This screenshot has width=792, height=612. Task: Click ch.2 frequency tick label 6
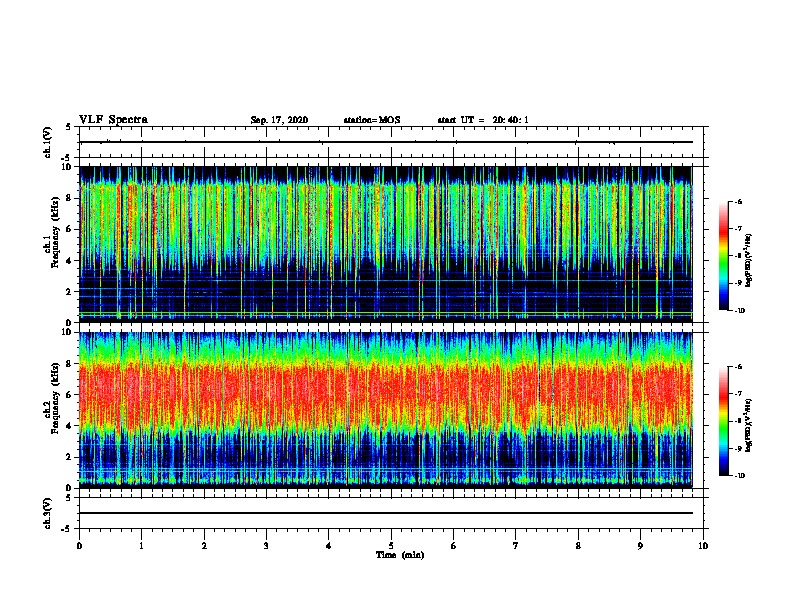pyautogui.click(x=70, y=395)
